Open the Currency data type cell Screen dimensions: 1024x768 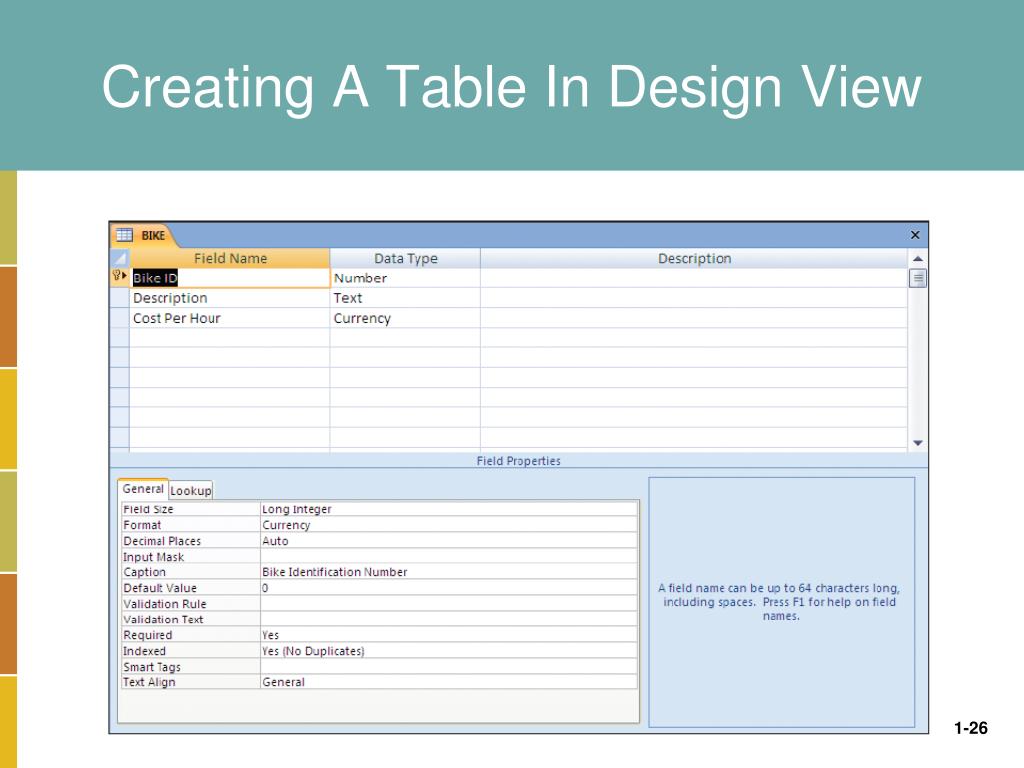click(405, 318)
